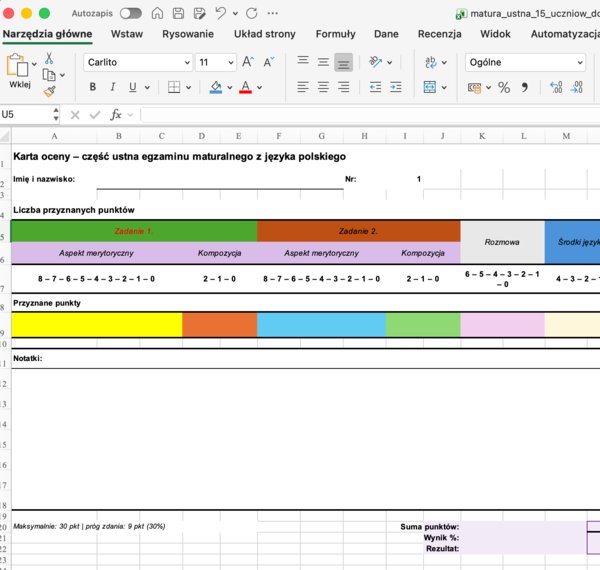600x570 pixels.
Task: Click the Cut scissors icon
Action: [x=49, y=59]
